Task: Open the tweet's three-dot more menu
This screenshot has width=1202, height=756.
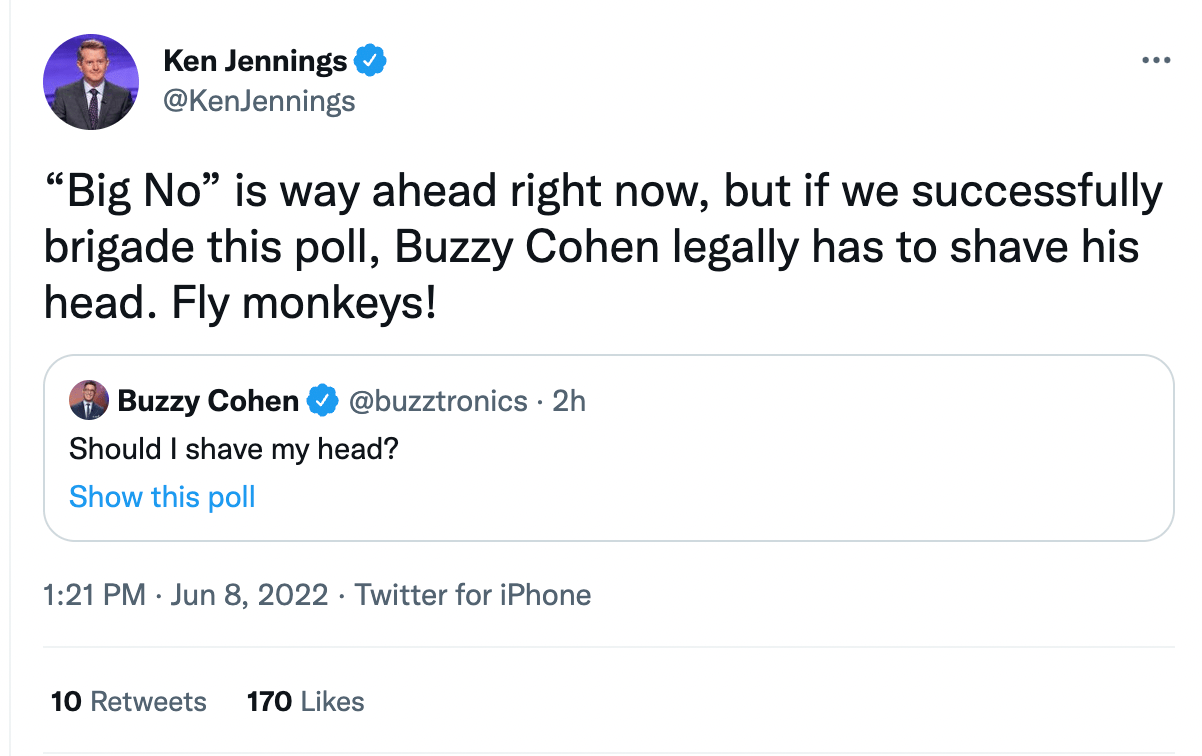Action: pos(1155,61)
